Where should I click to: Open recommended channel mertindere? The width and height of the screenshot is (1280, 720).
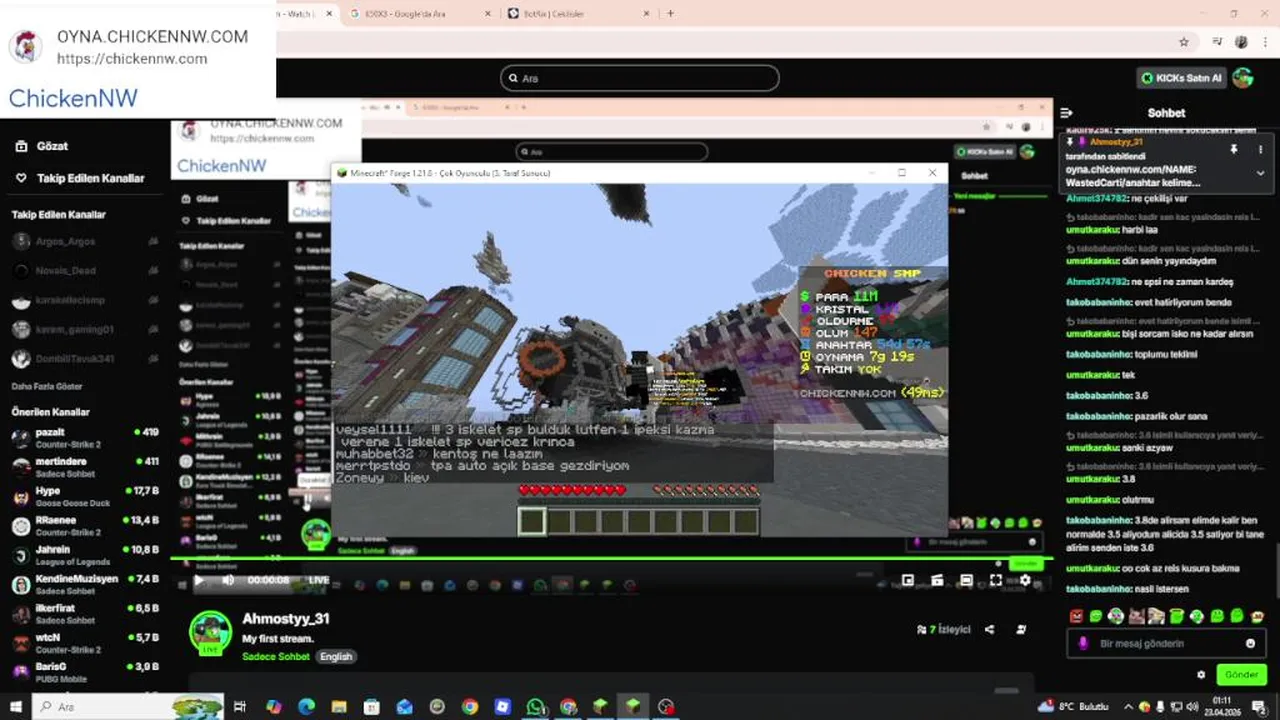tap(85, 467)
